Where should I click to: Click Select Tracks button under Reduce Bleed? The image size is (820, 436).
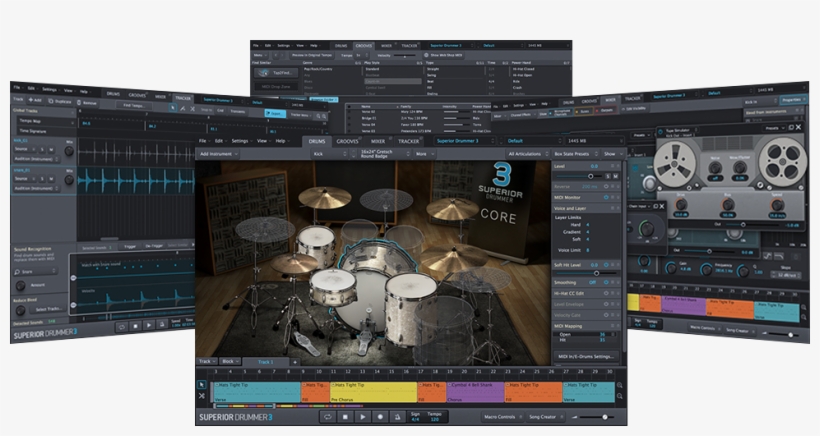pyautogui.click(x=48, y=309)
